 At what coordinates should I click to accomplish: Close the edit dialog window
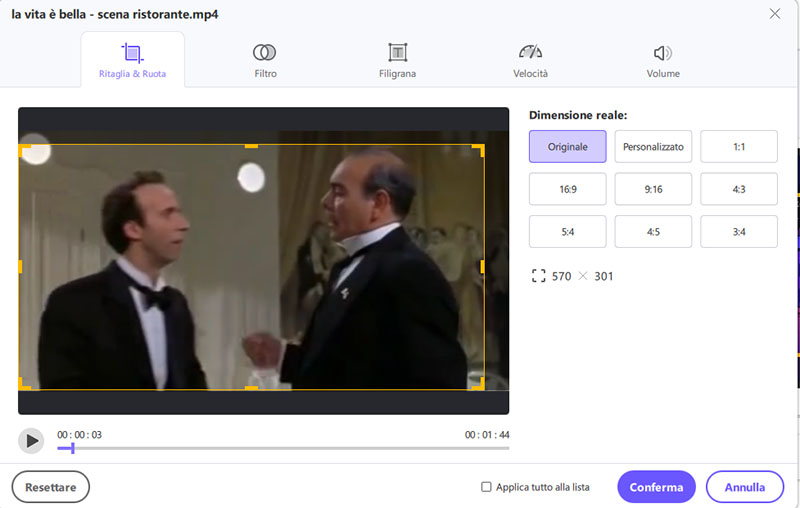(774, 14)
